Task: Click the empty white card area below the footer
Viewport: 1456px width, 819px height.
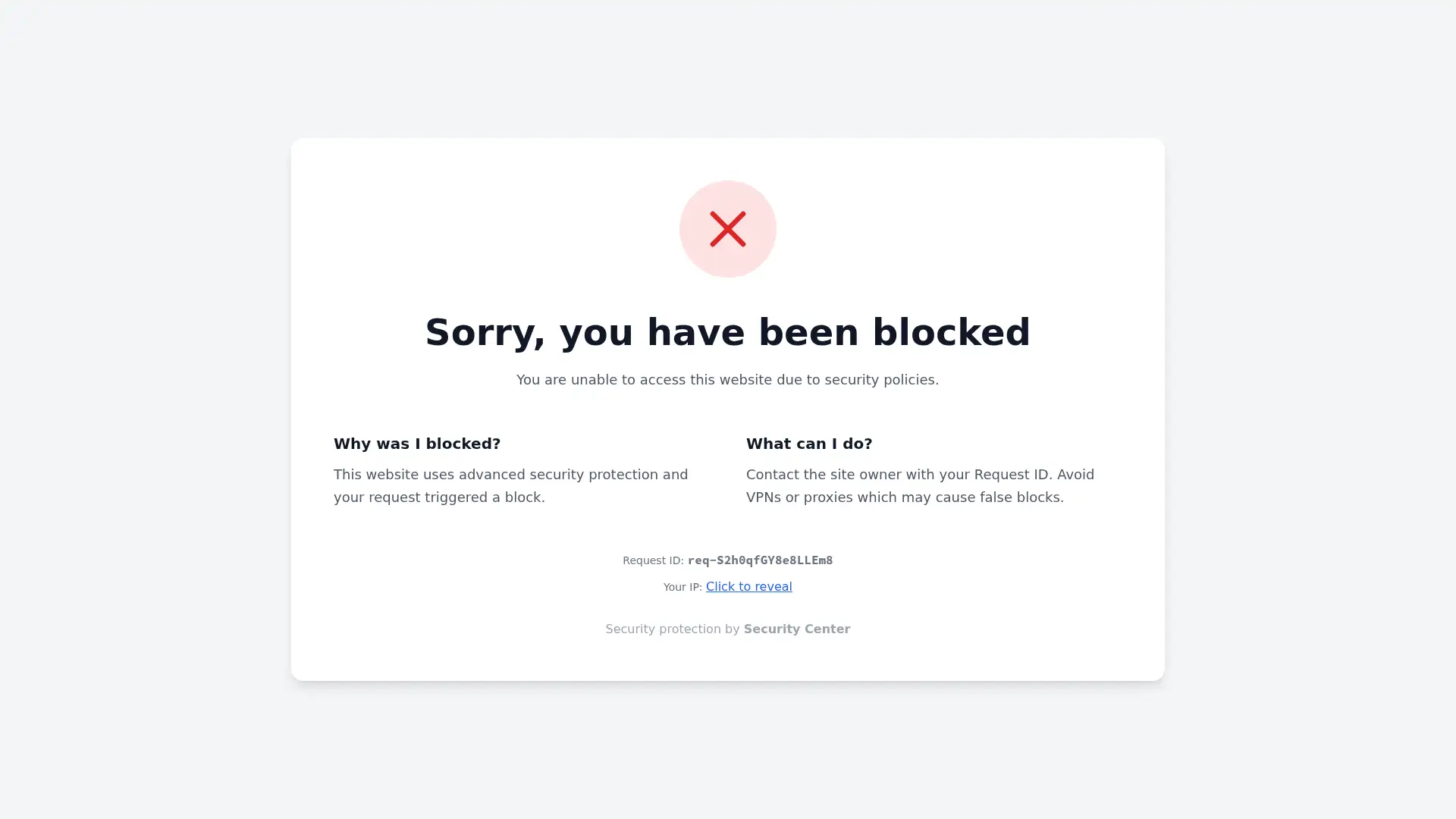Action: (x=727, y=660)
